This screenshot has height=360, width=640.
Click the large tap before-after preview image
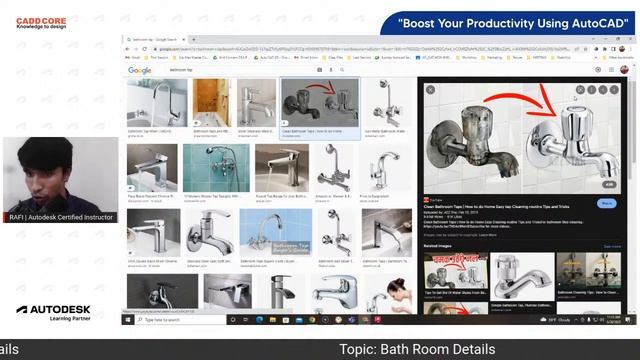(522, 138)
